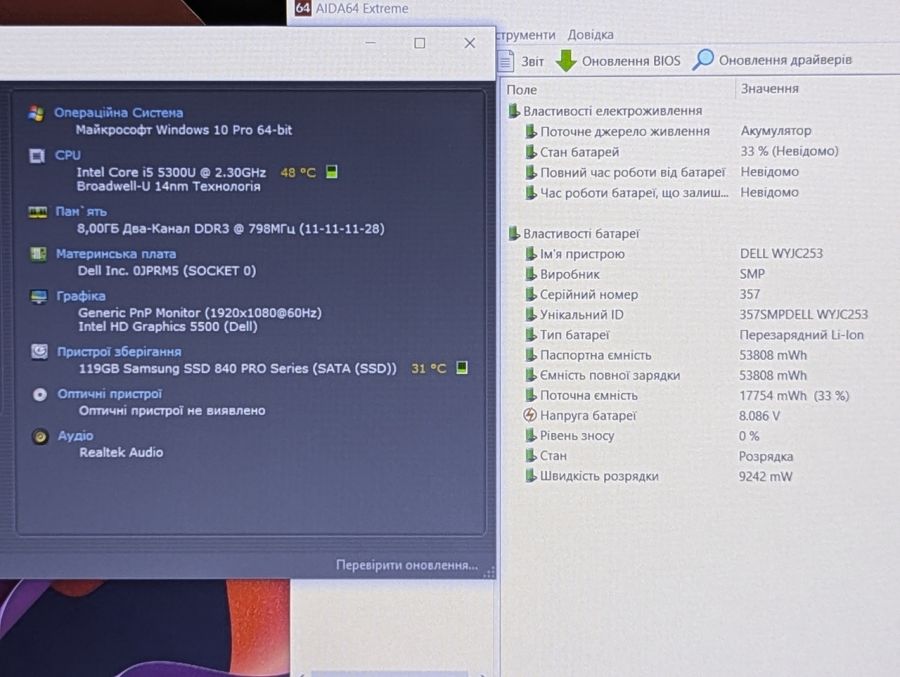Click the optical disc icon beside Оптичні пристрої

coord(40,394)
